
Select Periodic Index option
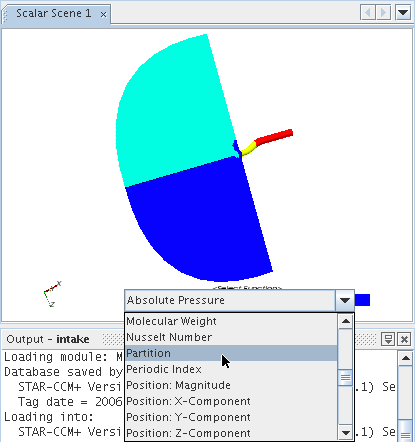[x=231, y=369]
